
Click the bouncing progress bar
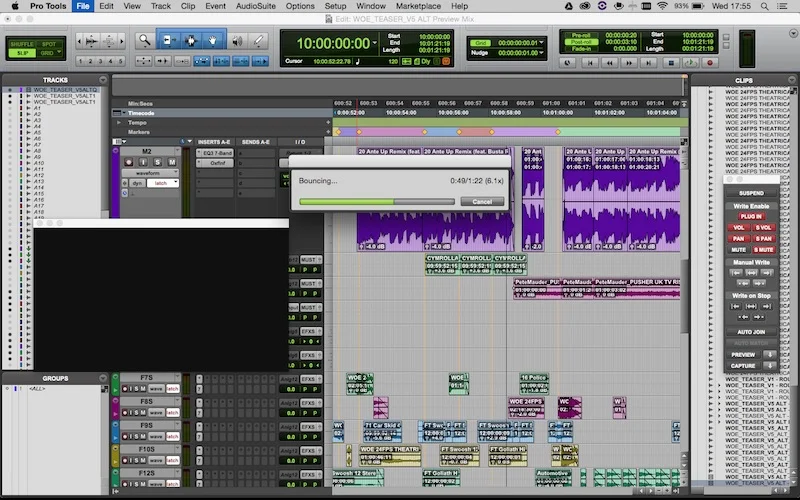377,202
